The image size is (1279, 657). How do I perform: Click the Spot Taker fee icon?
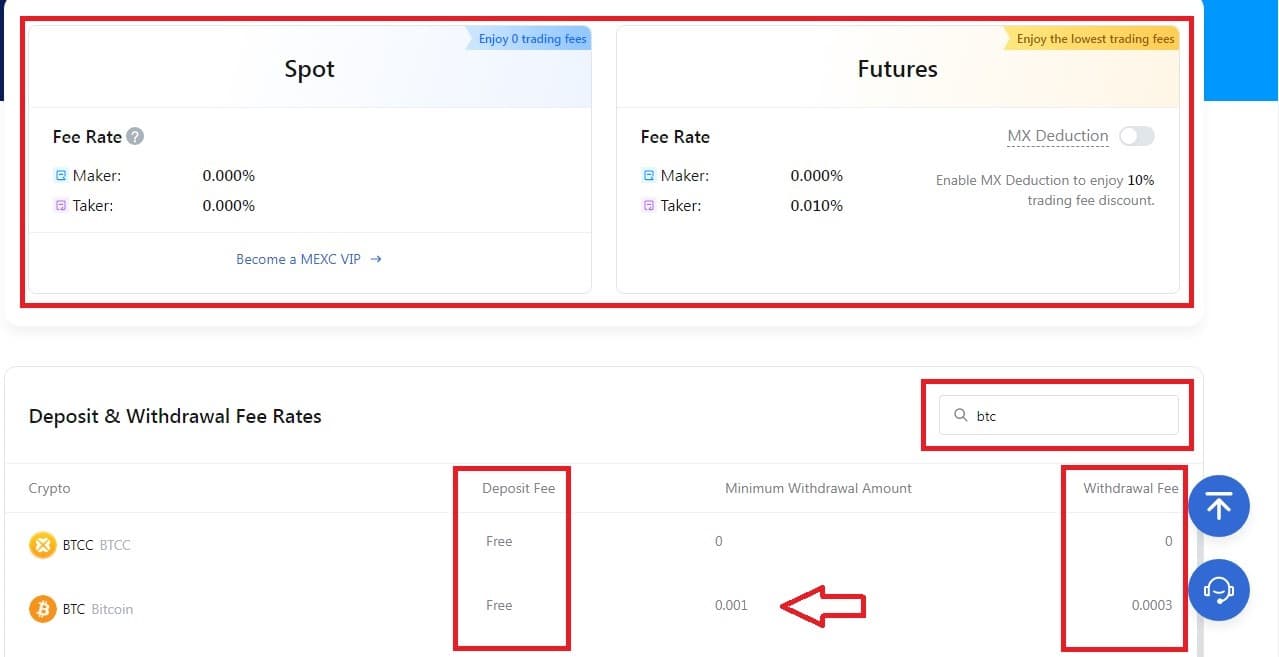[x=60, y=206]
